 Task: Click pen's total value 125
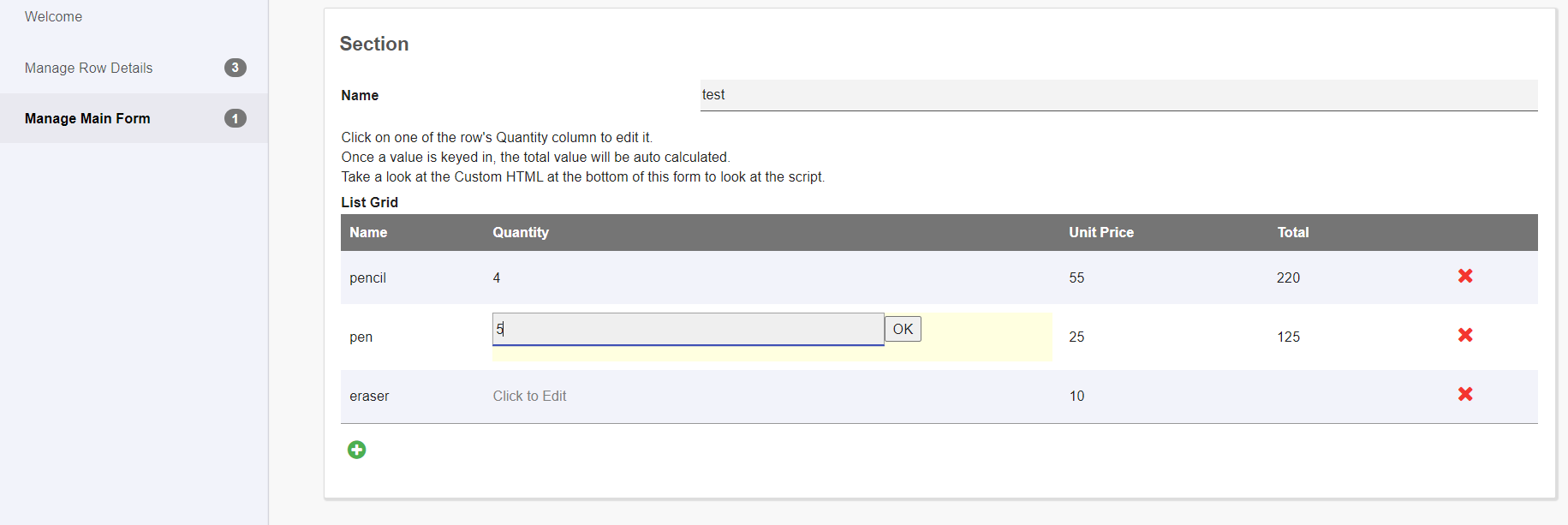(x=1288, y=337)
